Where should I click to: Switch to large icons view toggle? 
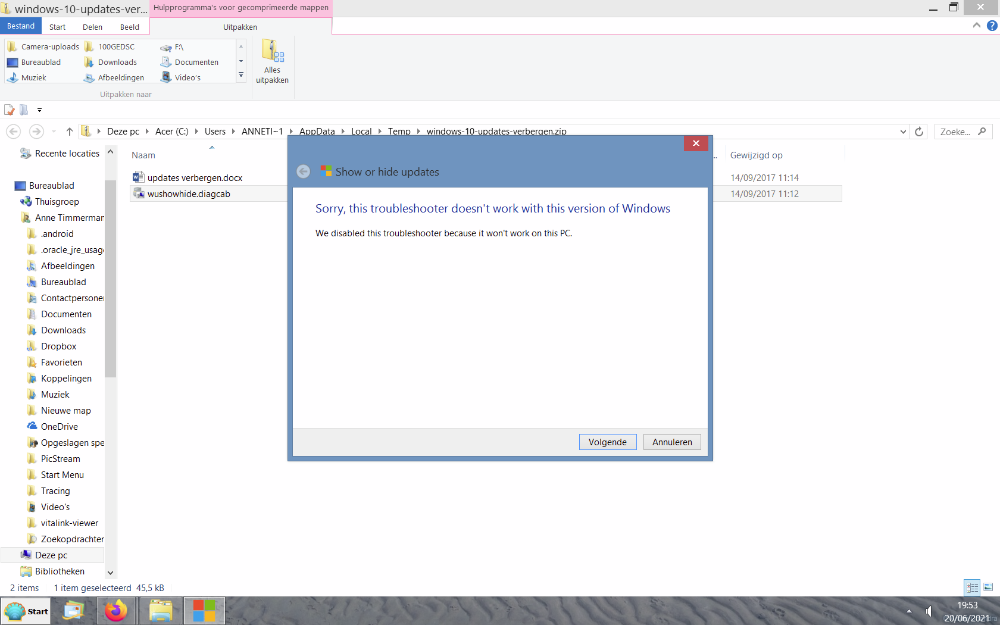click(x=988, y=588)
